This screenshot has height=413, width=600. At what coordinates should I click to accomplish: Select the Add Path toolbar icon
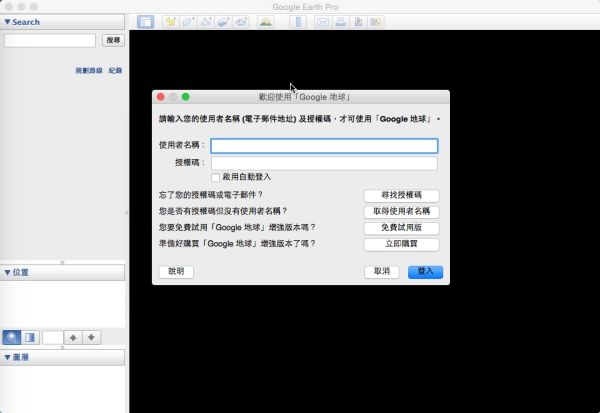(x=206, y=22)
